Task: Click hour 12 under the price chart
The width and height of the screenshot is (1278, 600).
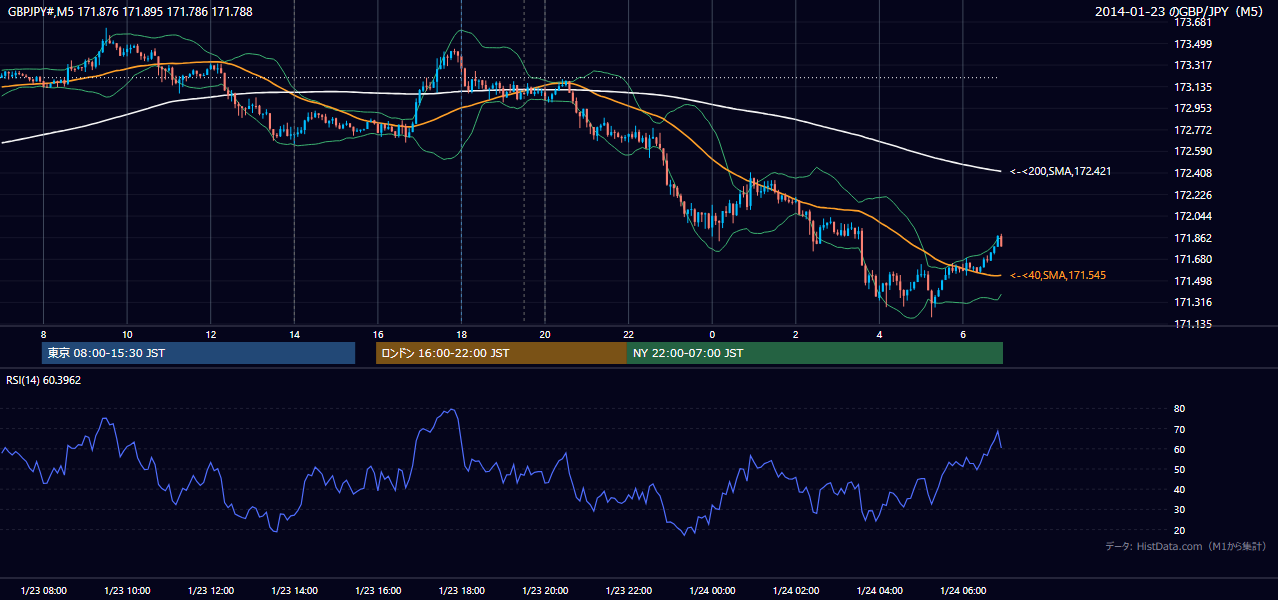Action: tap(210, 333)
